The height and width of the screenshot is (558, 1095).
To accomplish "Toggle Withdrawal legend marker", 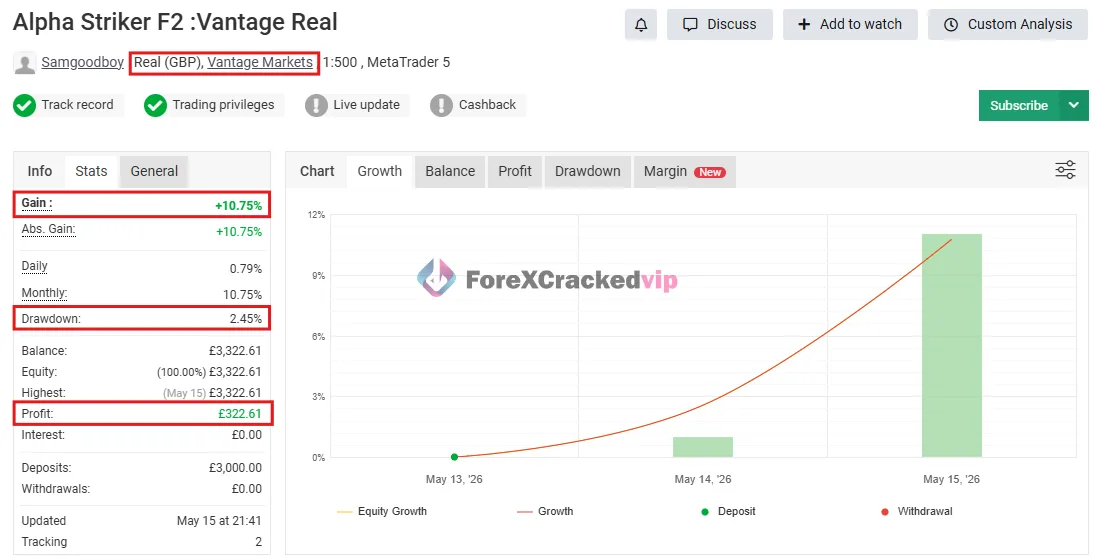I will (x=917, y=511).
